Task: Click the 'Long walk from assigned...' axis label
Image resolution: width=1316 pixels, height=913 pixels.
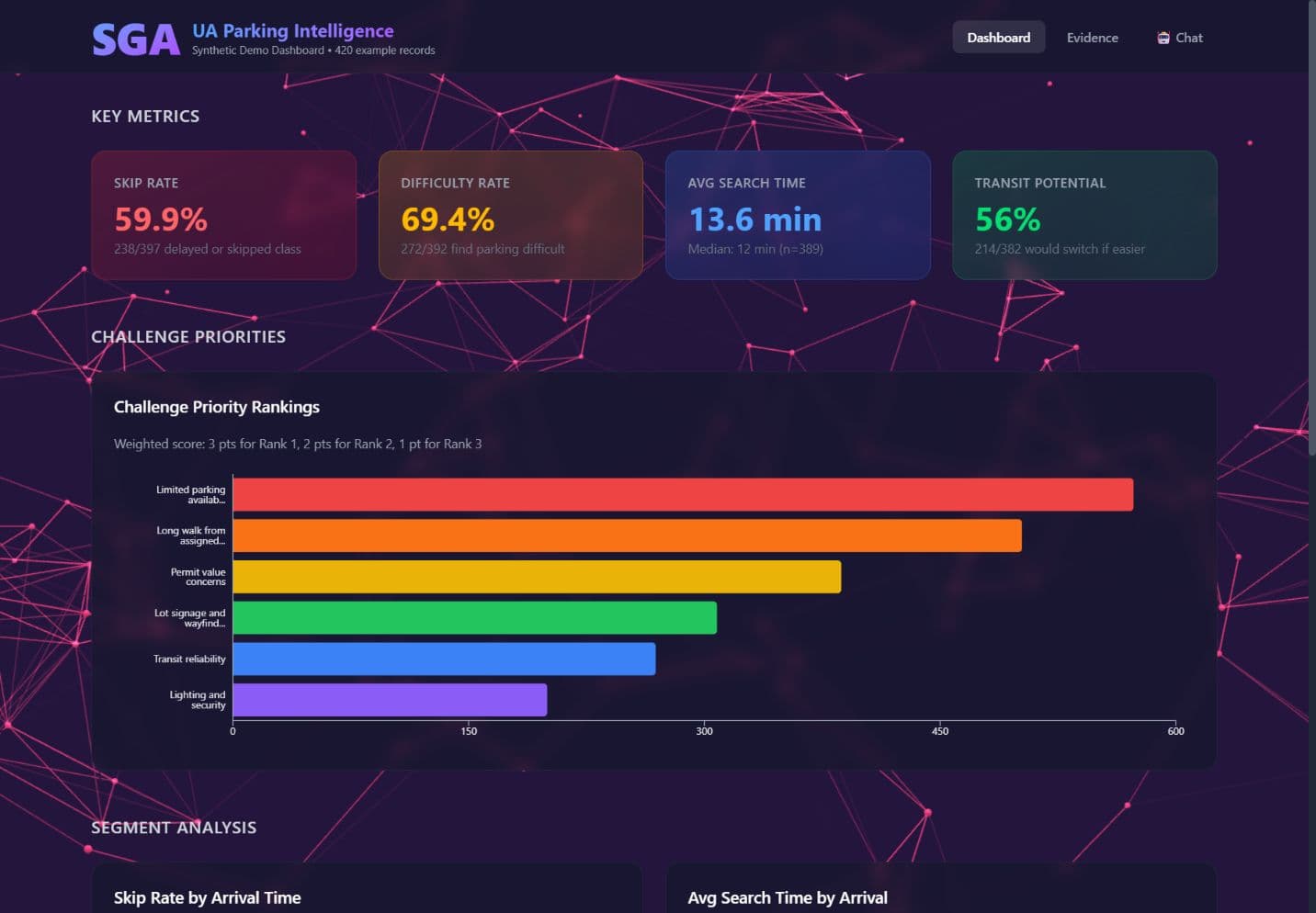Action: click(191, 535)
